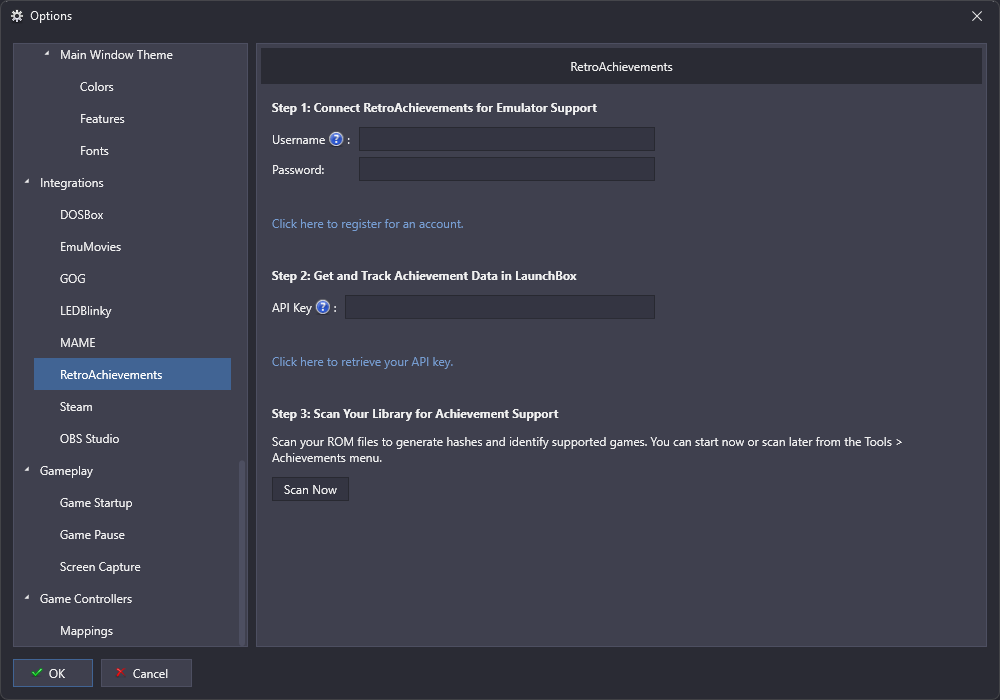The image size is (1000, 700).
Task: Click the API Key input field
Action: [x=499, y=307]
